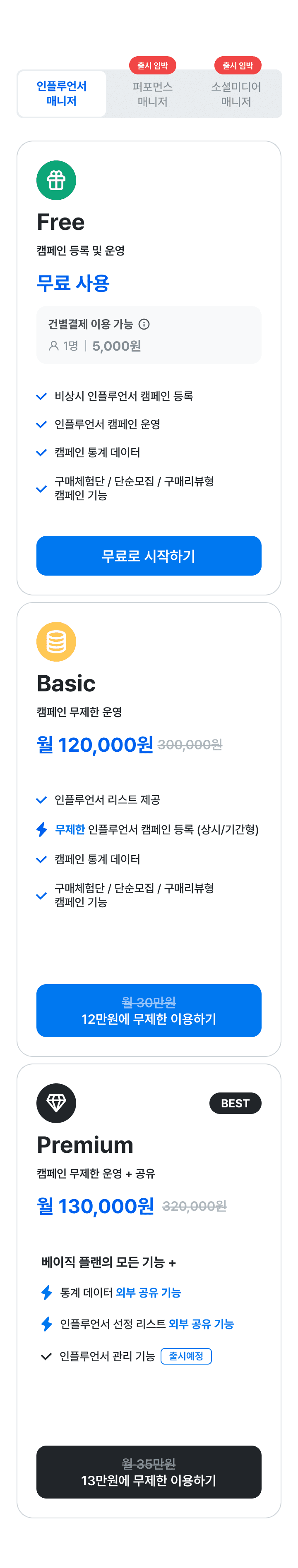This screenshot has height=1568, width=298.
Task: Click the checkmark beside 인플루언서 리스트 제공
Action: (x=41, y=800)
